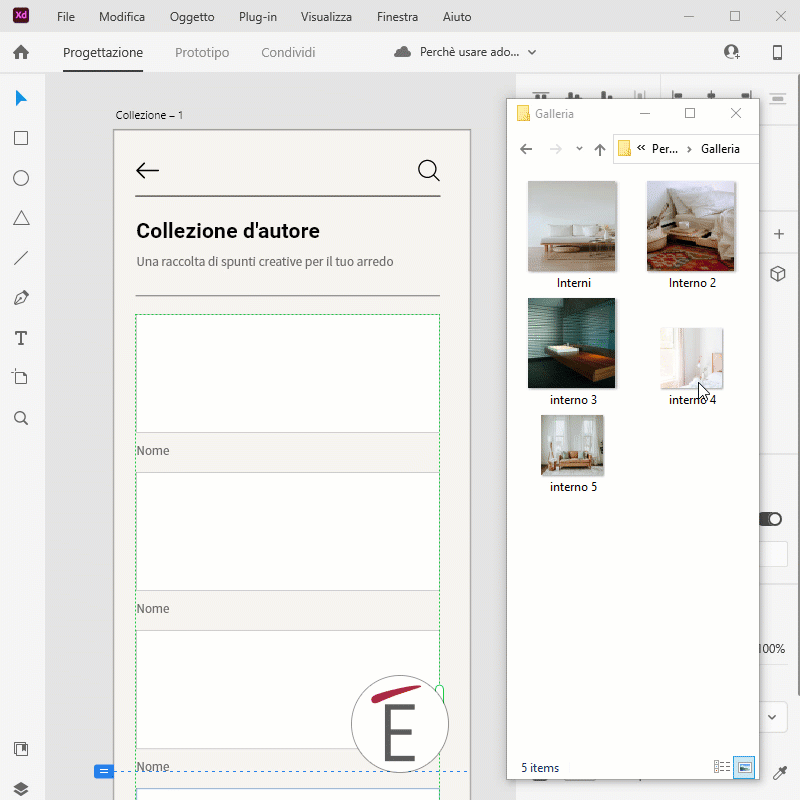Select the third image placeholder rectangle
800x800 pixels.
[288, 689]
